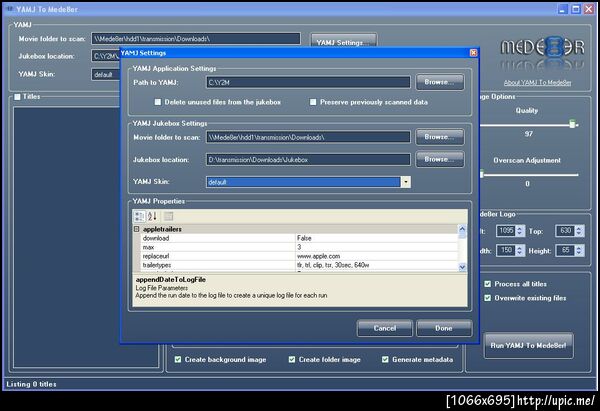This screenshot has width=600, height=411.
Task: Maximize the YAMJ To Mede8er window
Action: (576, 9)
